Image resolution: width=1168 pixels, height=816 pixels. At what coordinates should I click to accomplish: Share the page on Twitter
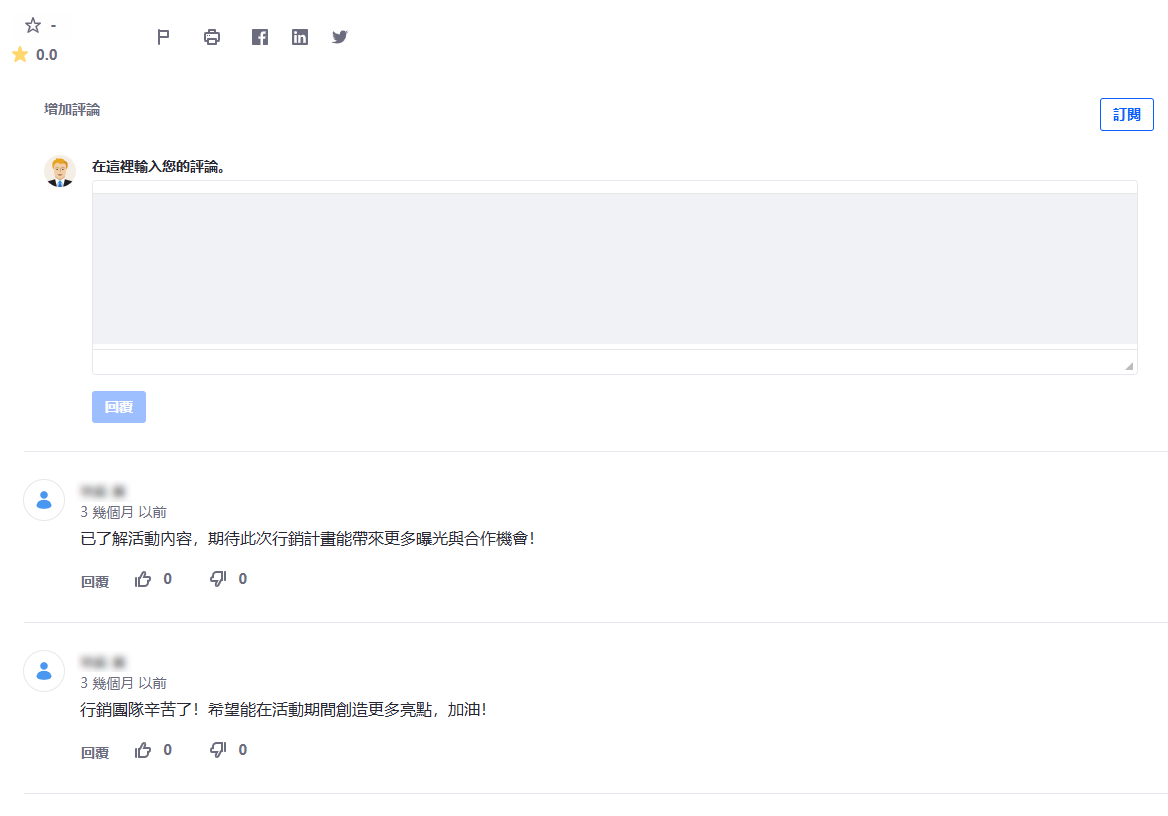(x=339, y=36)
